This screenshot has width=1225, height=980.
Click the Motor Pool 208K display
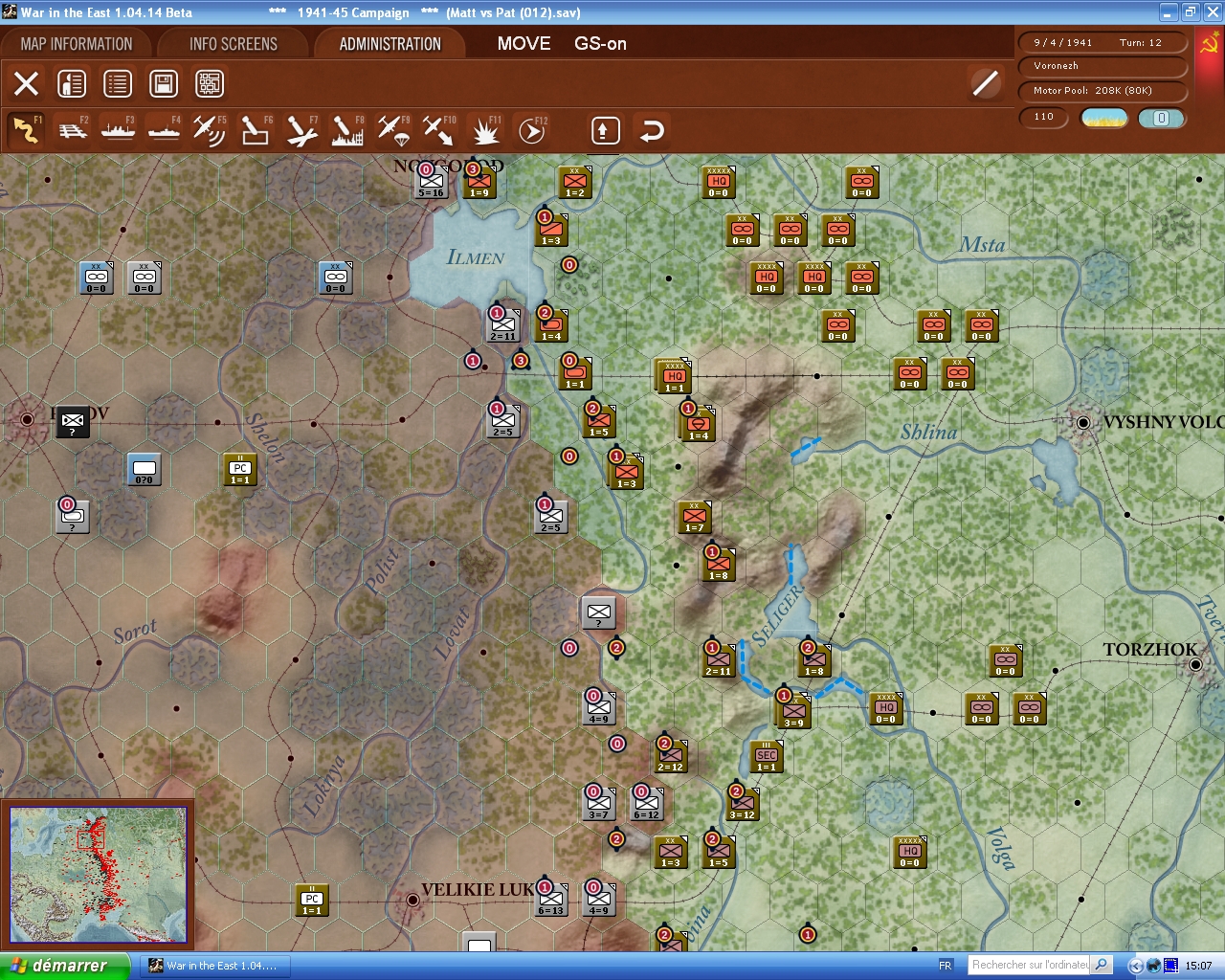[1103, 91]
